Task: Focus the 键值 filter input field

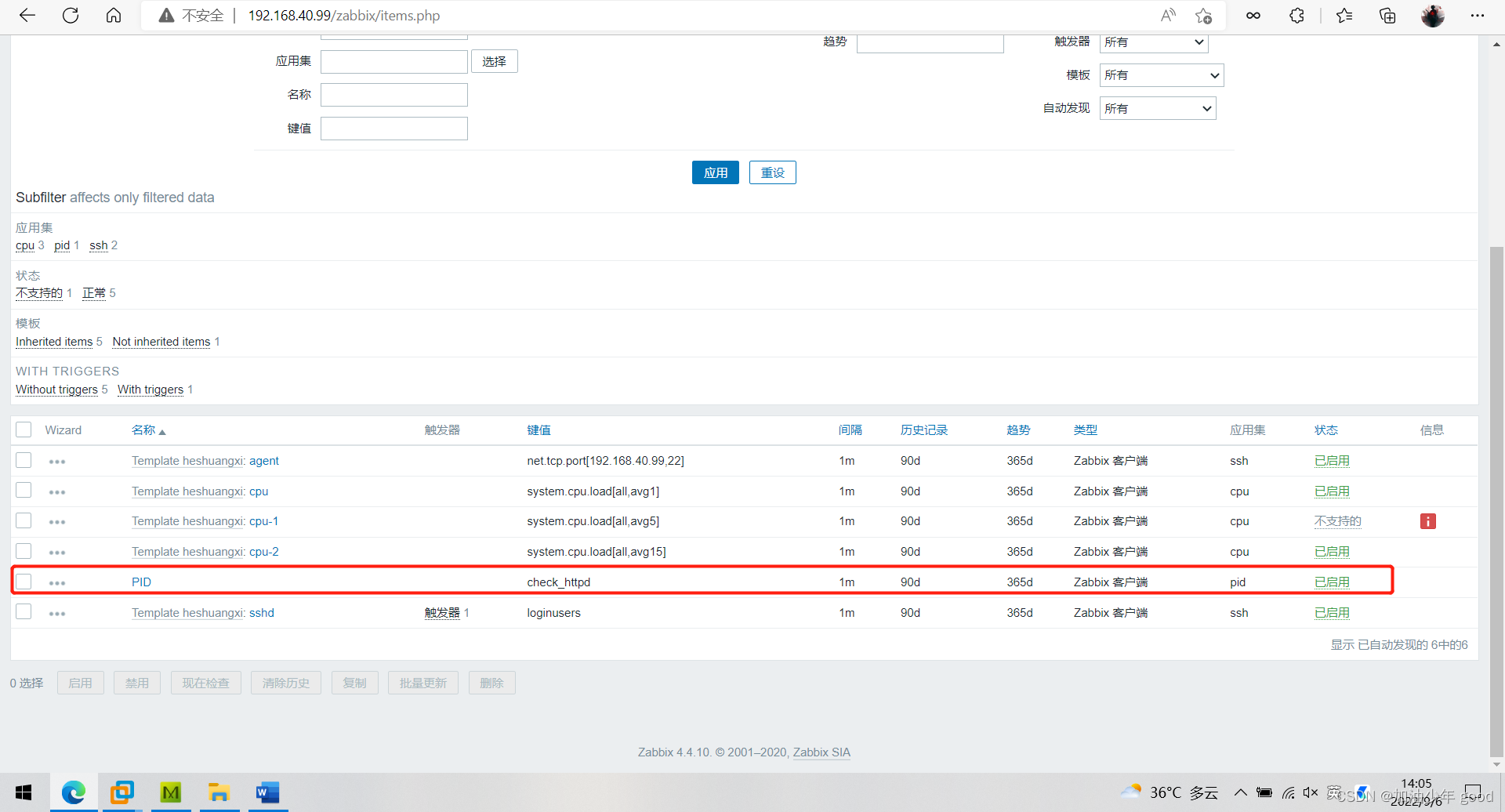Action: (x=394, y=129)
